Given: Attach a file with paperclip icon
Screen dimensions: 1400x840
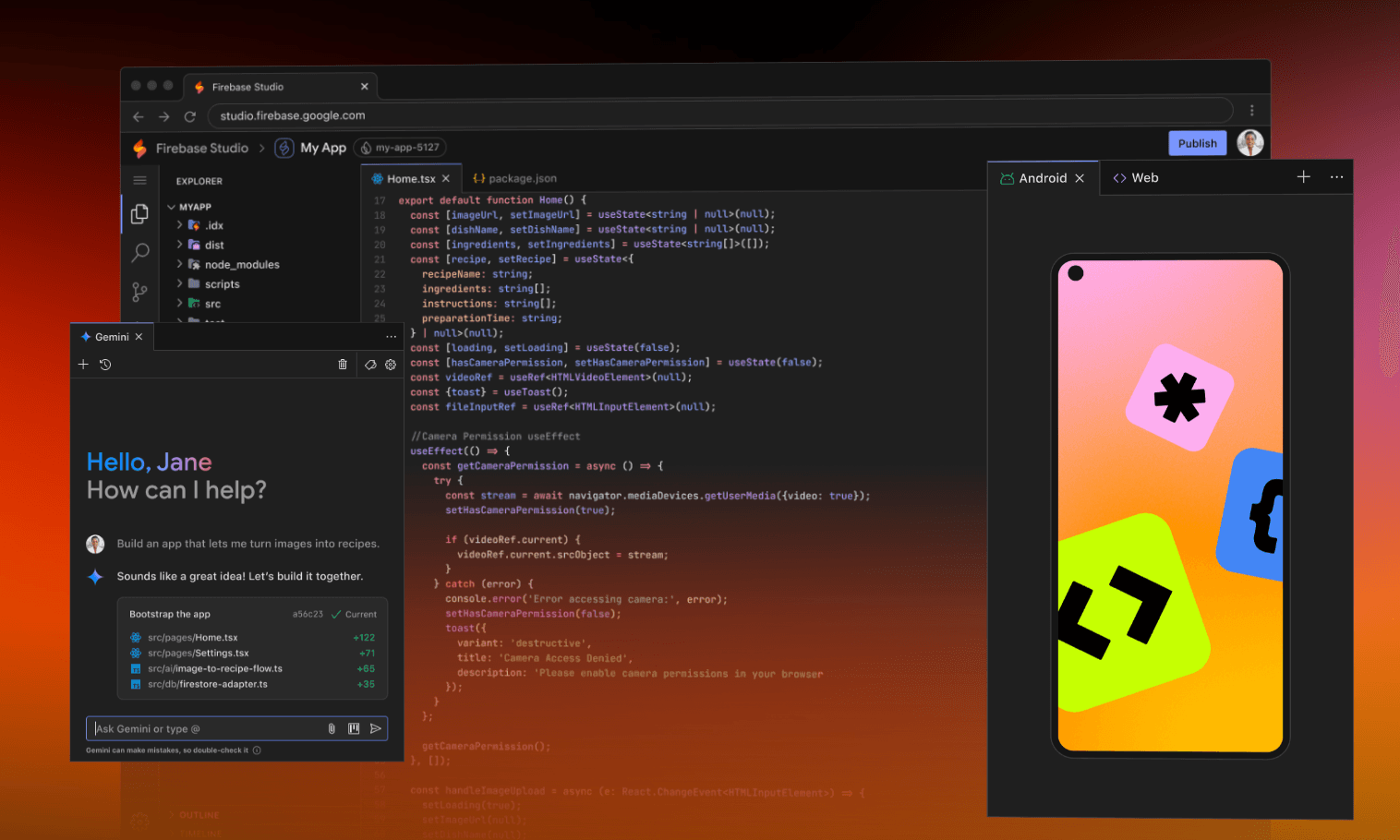Looking at the screenshot, I should pos(332,728).
